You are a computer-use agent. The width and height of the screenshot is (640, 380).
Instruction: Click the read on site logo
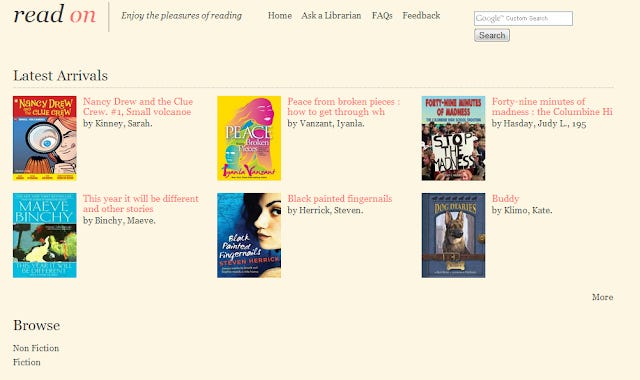click(x=55, y=15)
